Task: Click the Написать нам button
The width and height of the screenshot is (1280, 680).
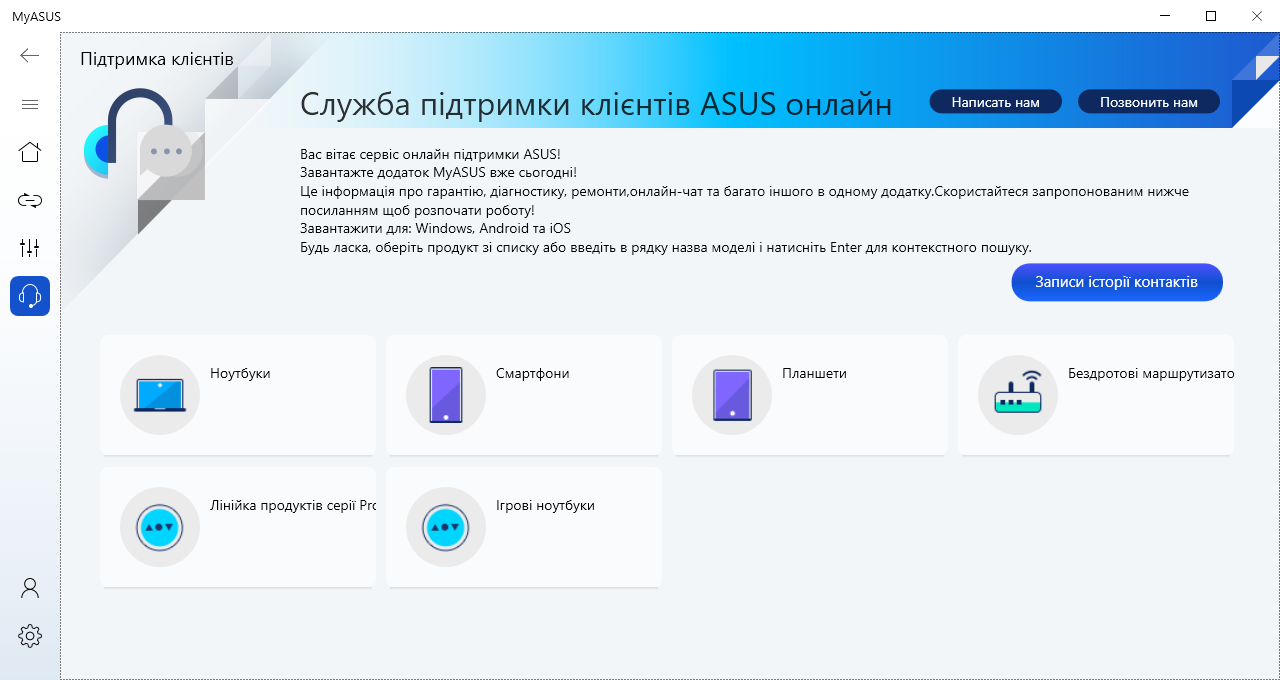Action: point(995,102)
